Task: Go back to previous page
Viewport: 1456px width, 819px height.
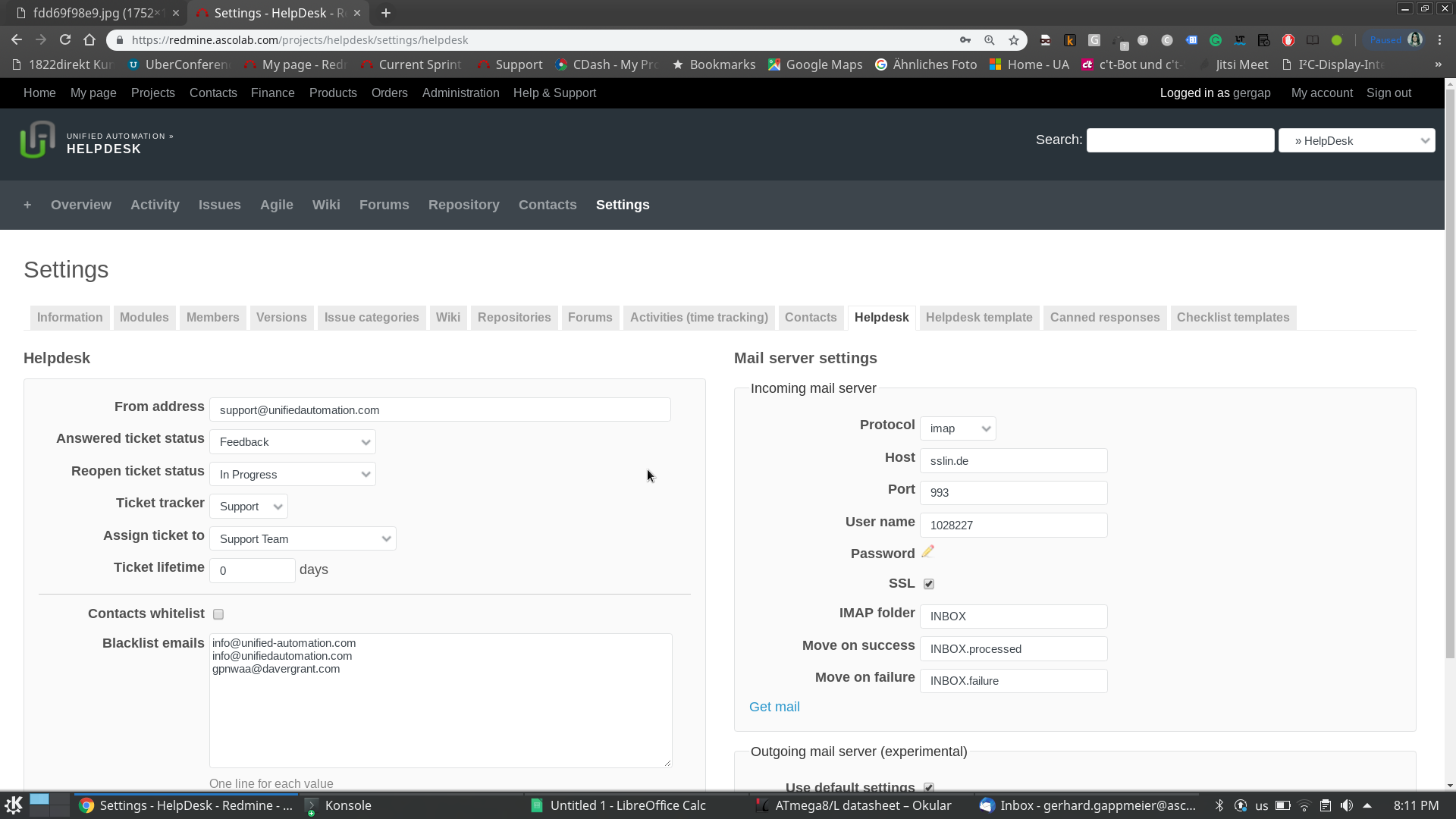Action: 17,40
